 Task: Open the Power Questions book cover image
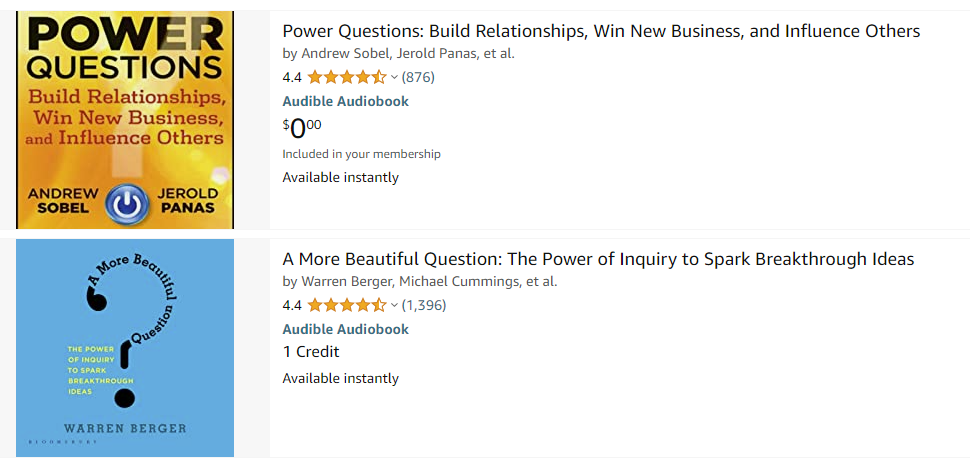click(125, 120)
